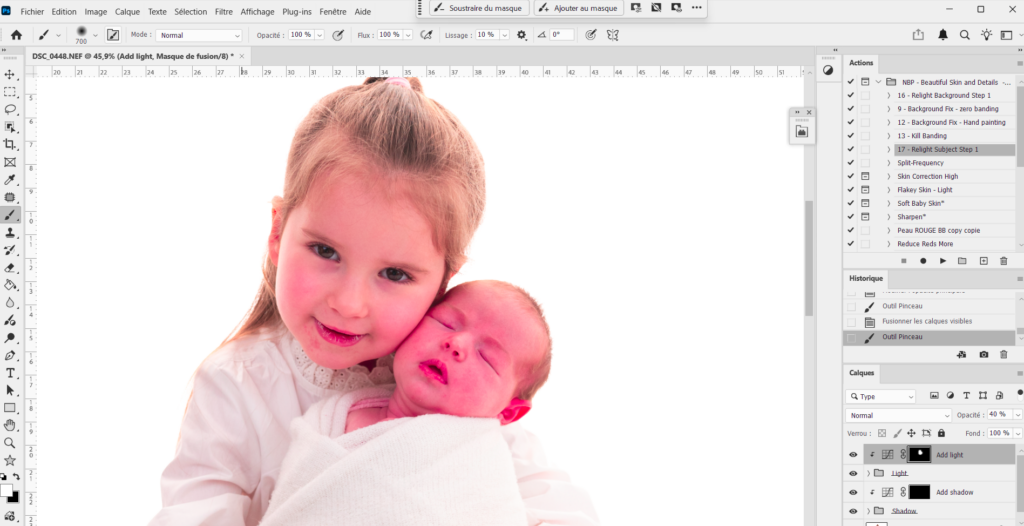Choose the Hand tool

[x=10, y=425]
